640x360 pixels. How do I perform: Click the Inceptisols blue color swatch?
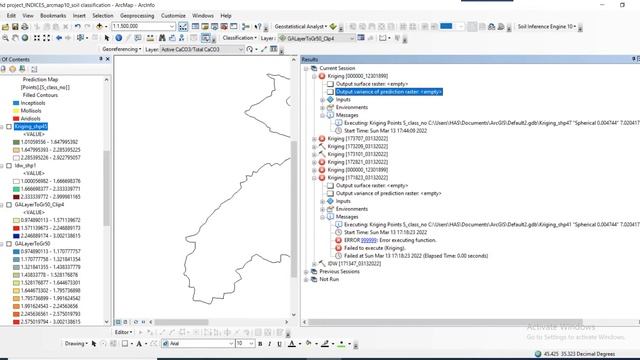[16, 103]
